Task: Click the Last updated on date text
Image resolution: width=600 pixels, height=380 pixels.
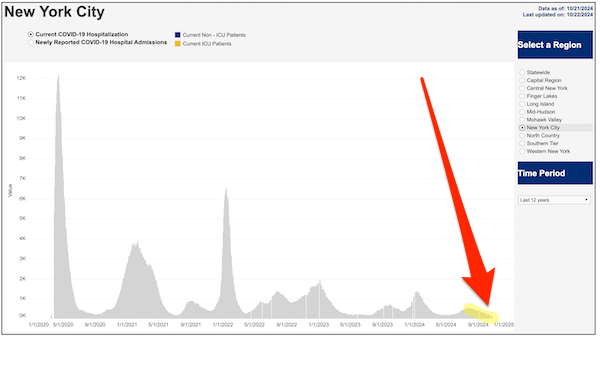Action: coord(558,15)
